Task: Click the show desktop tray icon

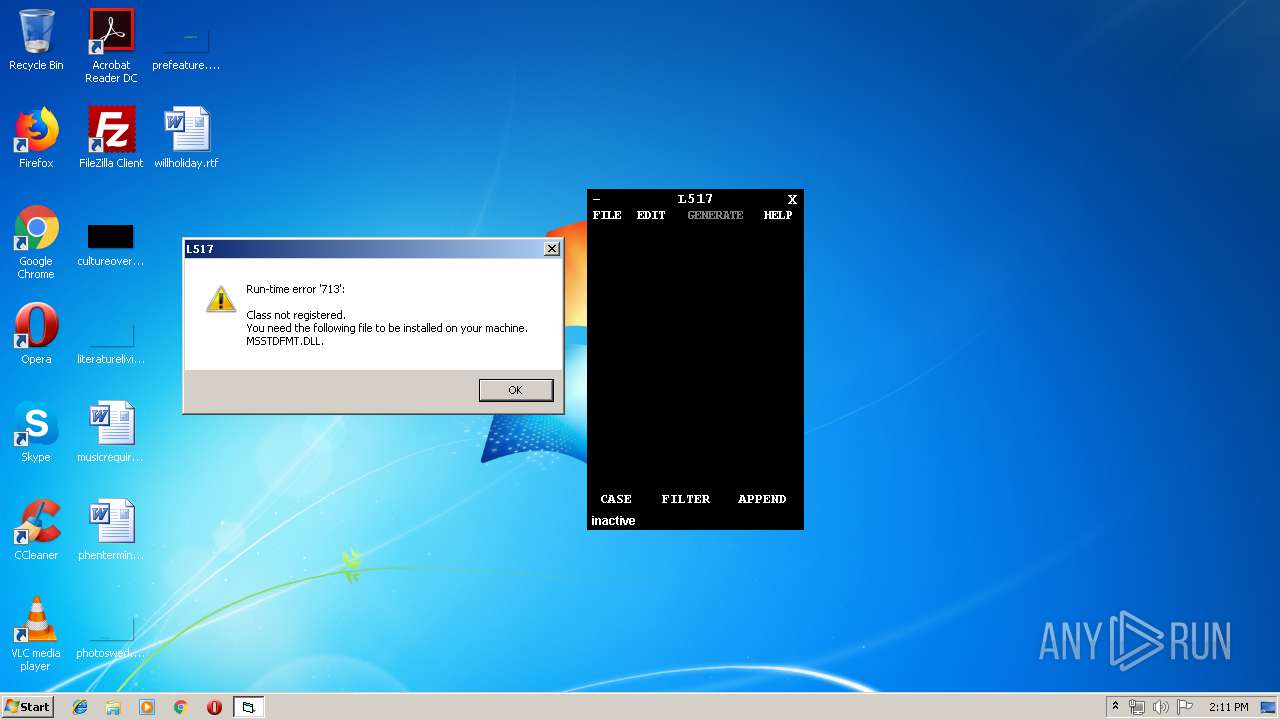Action: coord(1268,707)
